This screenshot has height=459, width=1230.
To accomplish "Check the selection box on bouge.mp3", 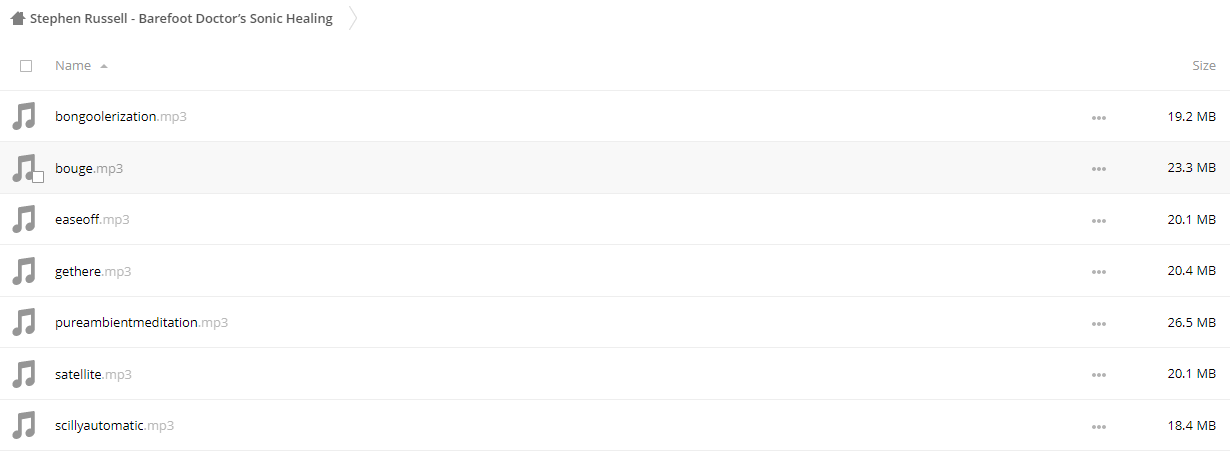I will click(38, 177).
